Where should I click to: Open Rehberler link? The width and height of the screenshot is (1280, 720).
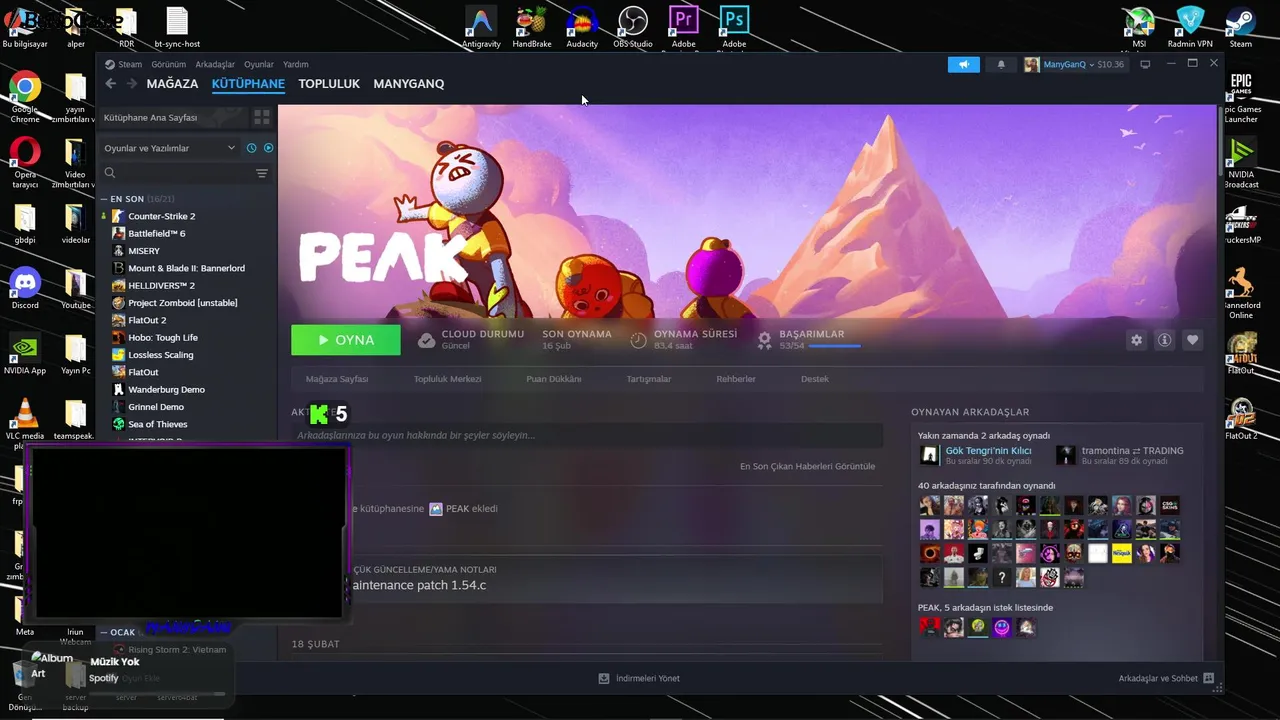coord(736,379)
